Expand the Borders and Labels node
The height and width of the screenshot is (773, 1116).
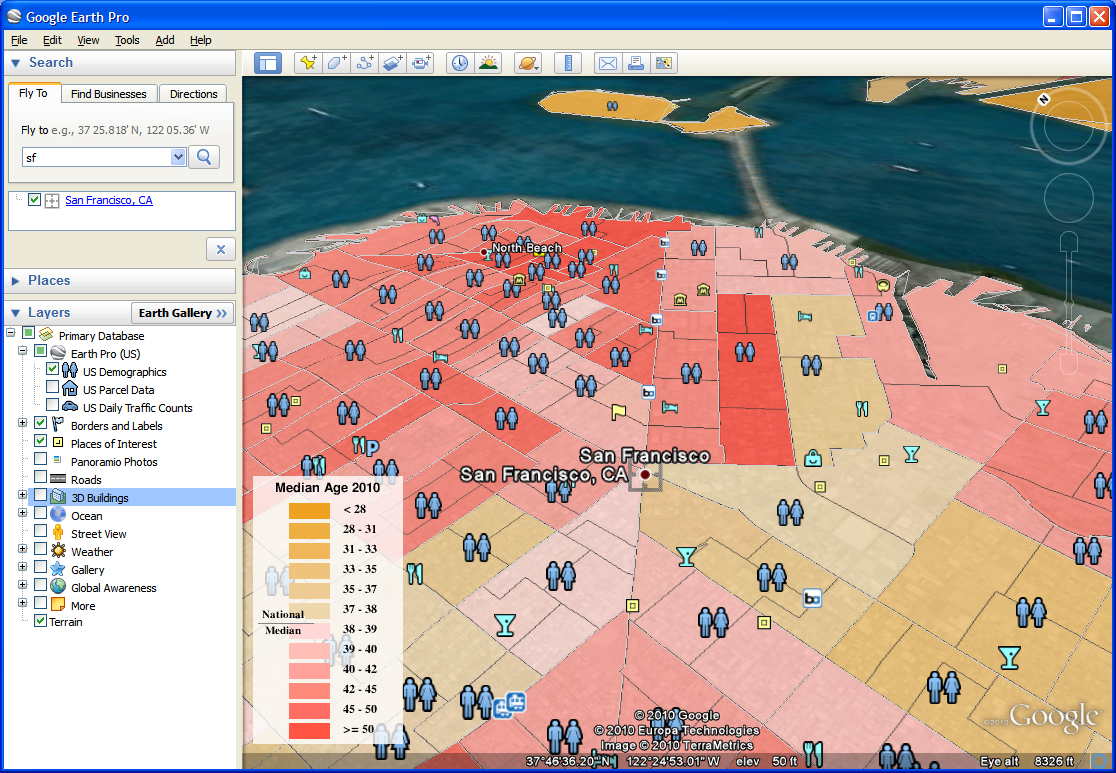point(23,423)
